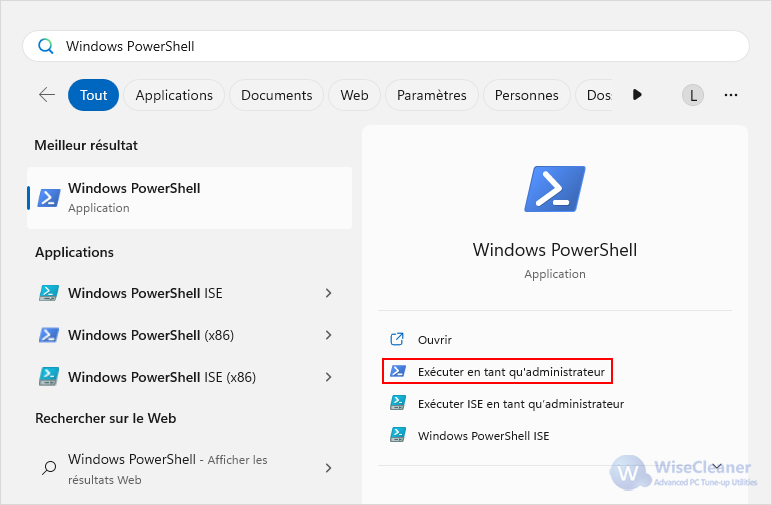Click the large PowerShell logo in preview
The width and height of the screenshot is (772, 505).
pyautogui.click(x=555, y=189)
